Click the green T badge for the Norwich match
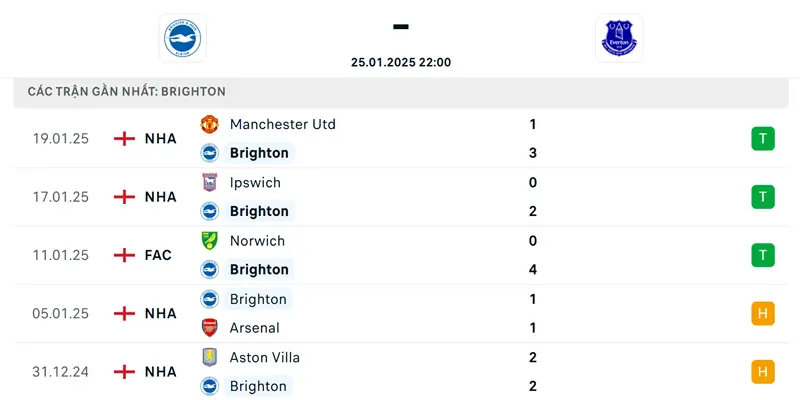The height and width of the screenshot is (400, 800). pos(763,255)
